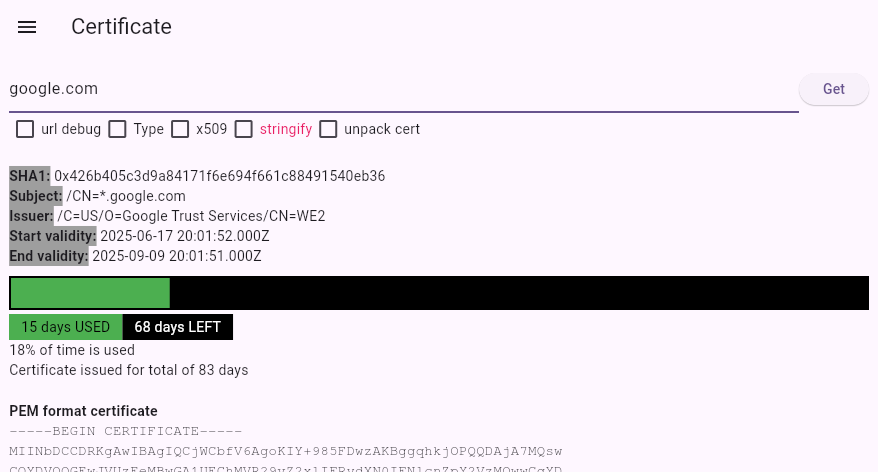This screenshot has height=472, width=878.
Task: Click the Get button
Action: (x=833, y=89)
